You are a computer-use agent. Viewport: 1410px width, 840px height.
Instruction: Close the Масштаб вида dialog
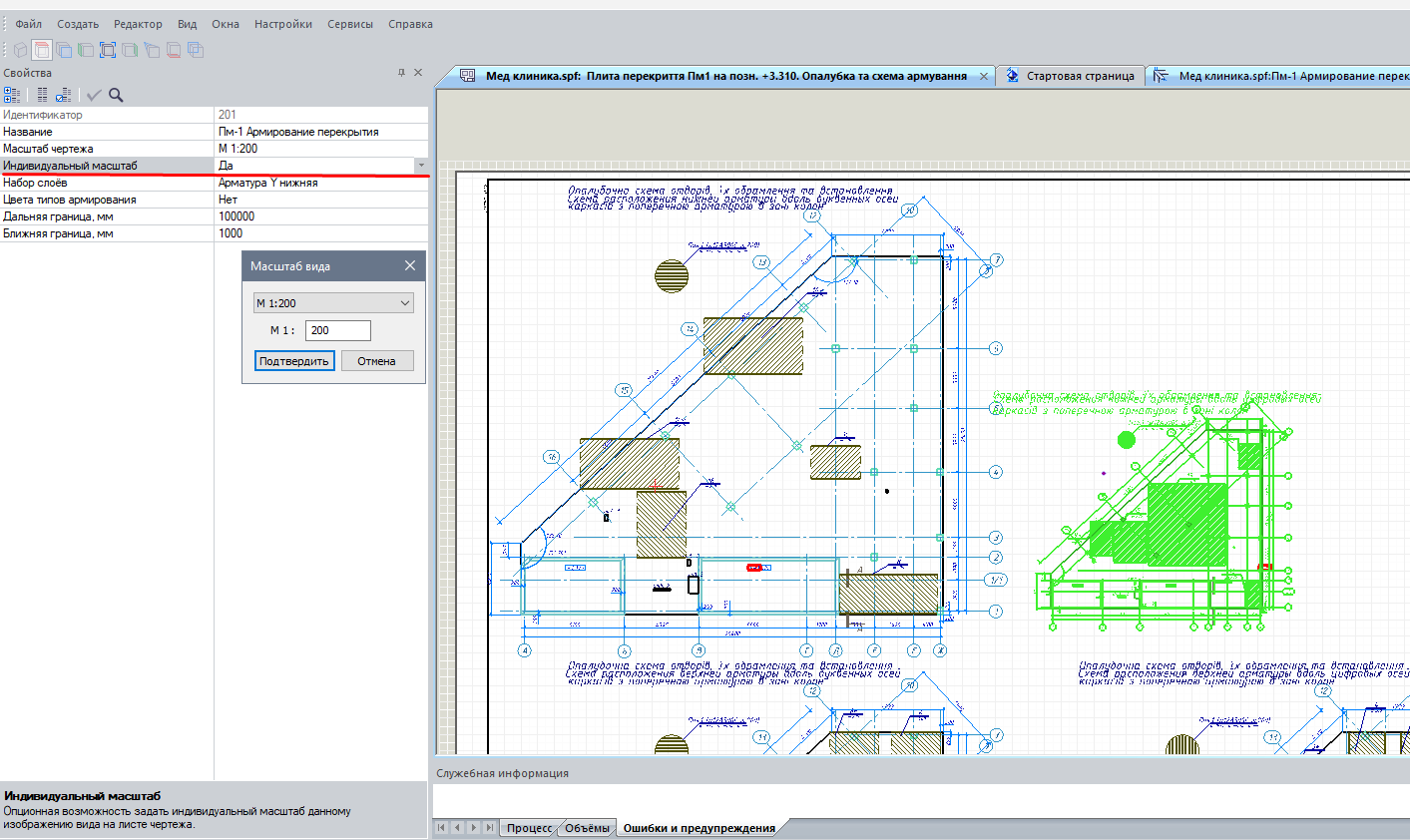pos(410,266)
